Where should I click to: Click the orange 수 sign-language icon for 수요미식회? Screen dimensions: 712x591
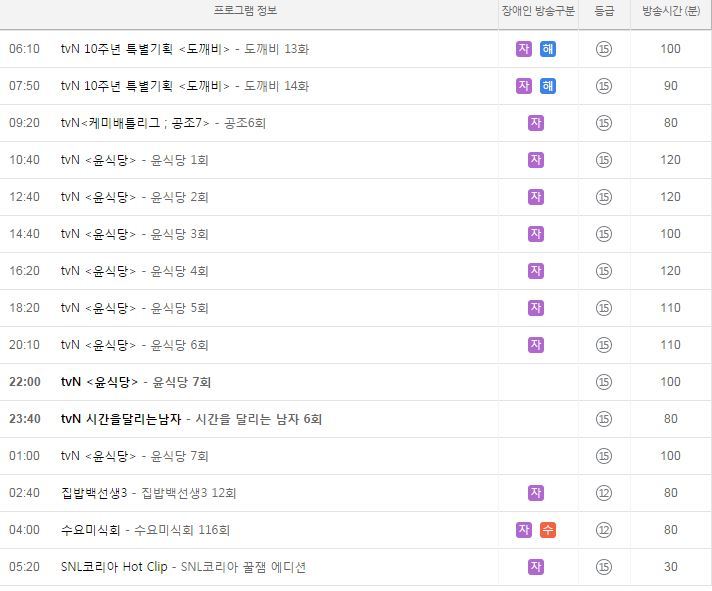[548, 530]
